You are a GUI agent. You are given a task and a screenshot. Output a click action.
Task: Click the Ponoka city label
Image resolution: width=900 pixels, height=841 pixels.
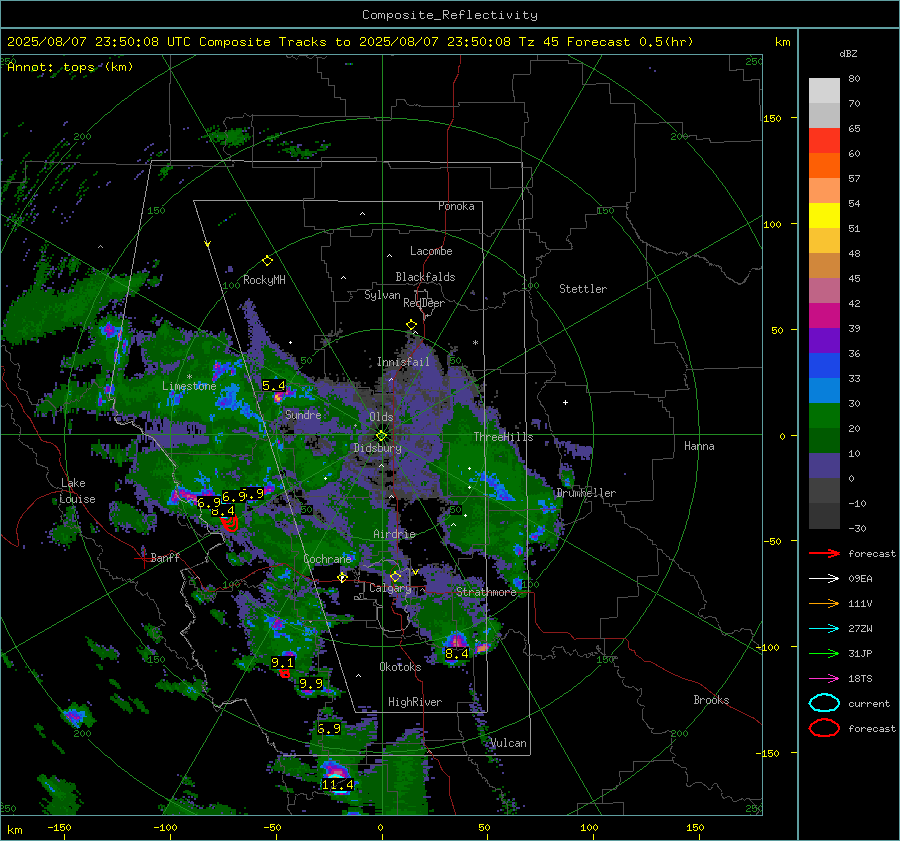point(456,206)
